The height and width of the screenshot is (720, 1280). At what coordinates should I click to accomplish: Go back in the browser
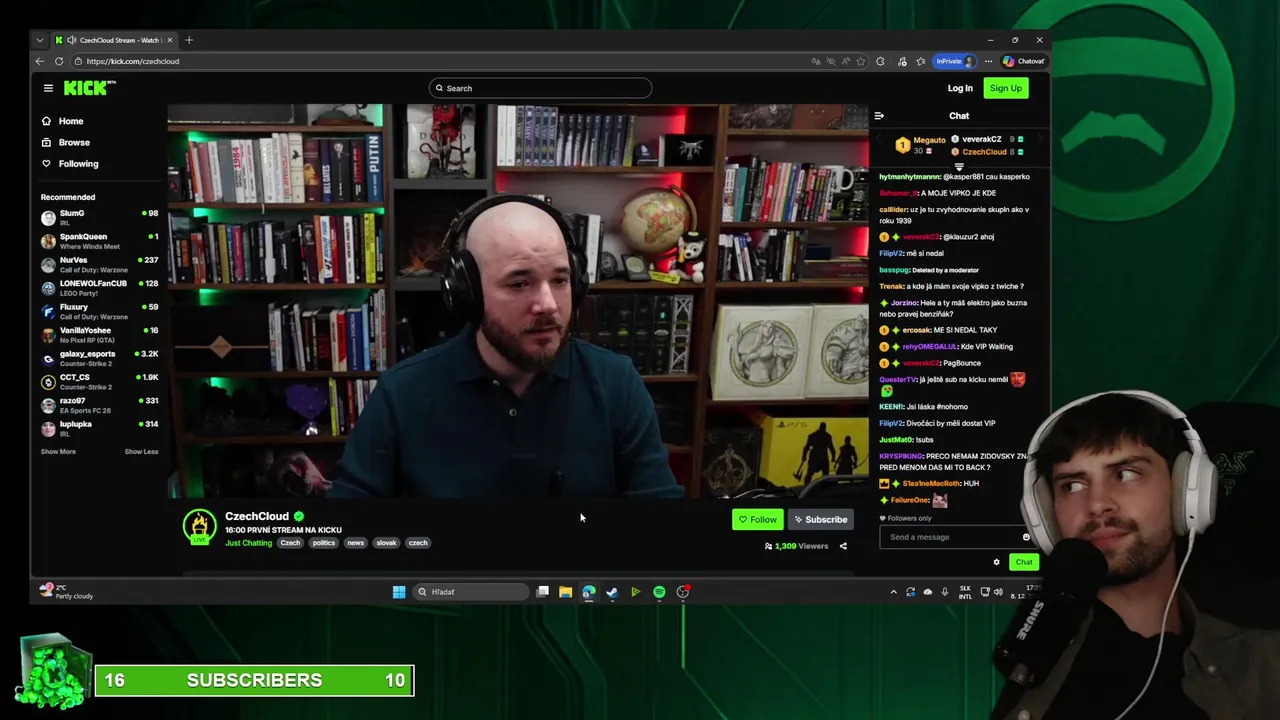click(40, 61)
